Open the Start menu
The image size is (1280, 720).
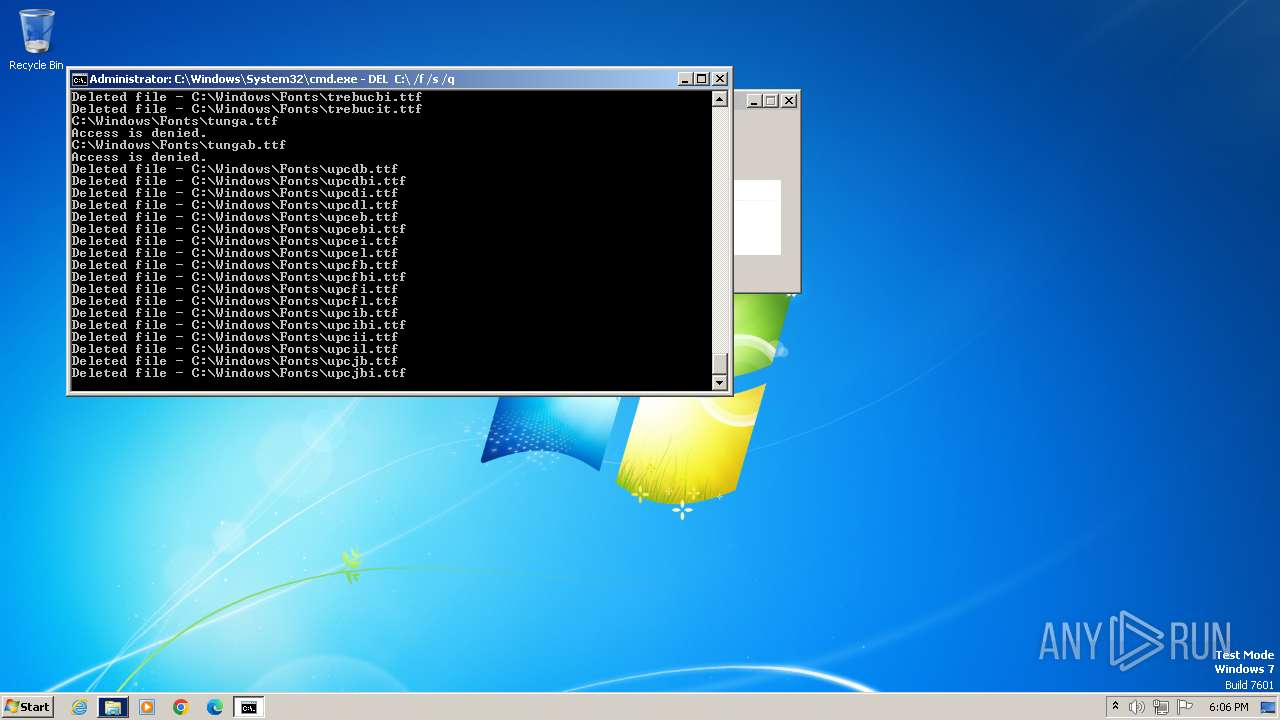coord(28,707)
